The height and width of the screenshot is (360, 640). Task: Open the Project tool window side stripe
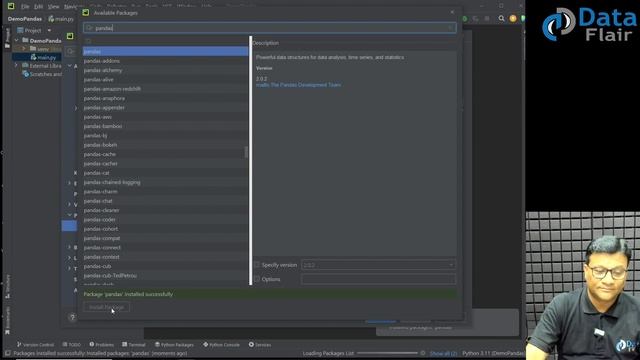(7, 38)
